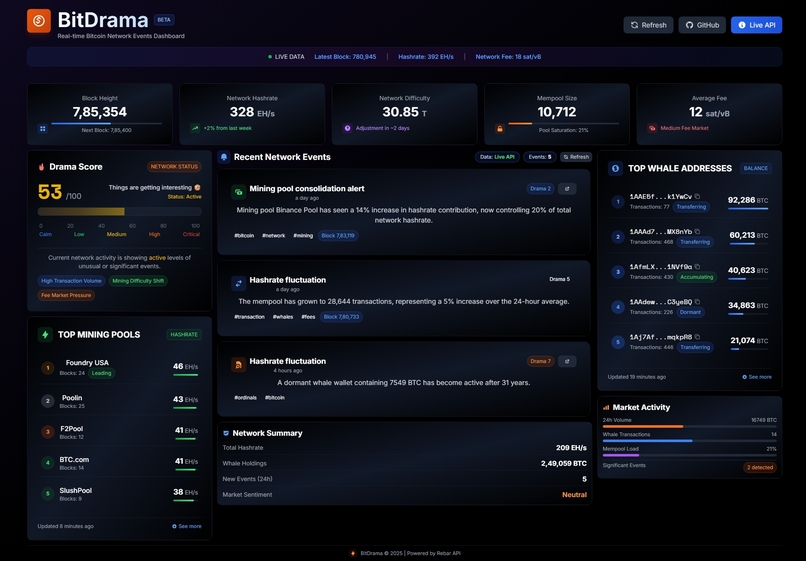
Task: Click the Average Fee market icon
Action: (652, 128)
